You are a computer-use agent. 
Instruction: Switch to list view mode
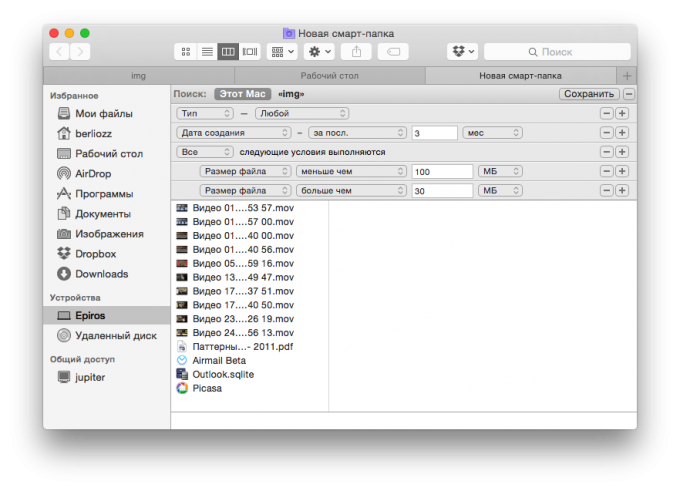(x=207, y=51)
